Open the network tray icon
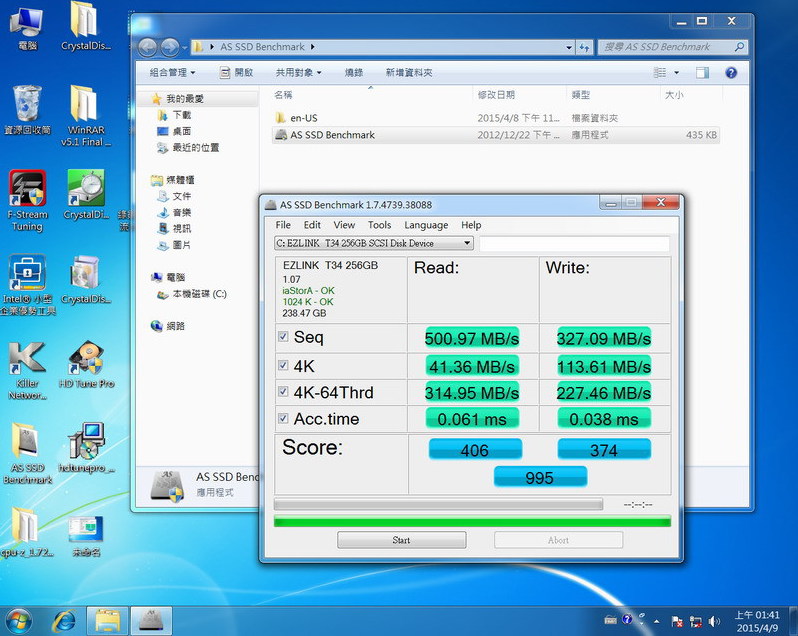This screenshot has height=636, width=798. tap(695, 621)
